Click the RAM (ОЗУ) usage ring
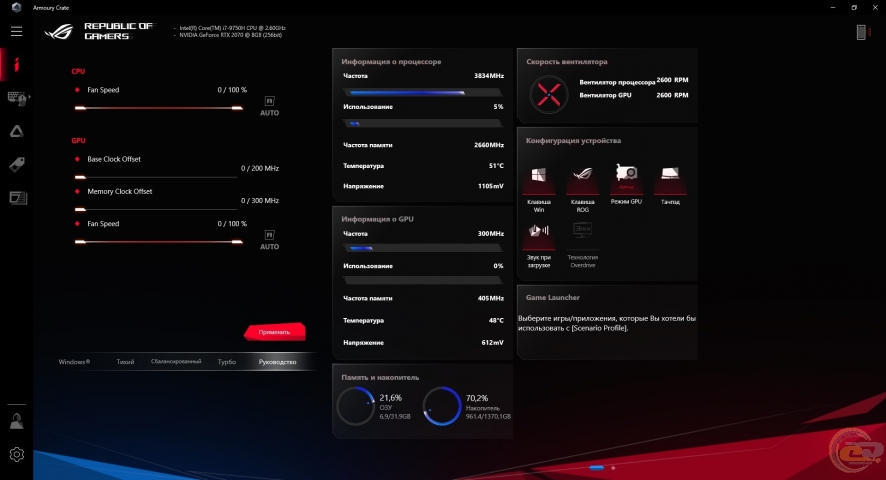The width and height of the screenshot is (886, 480). click(355, 406)
